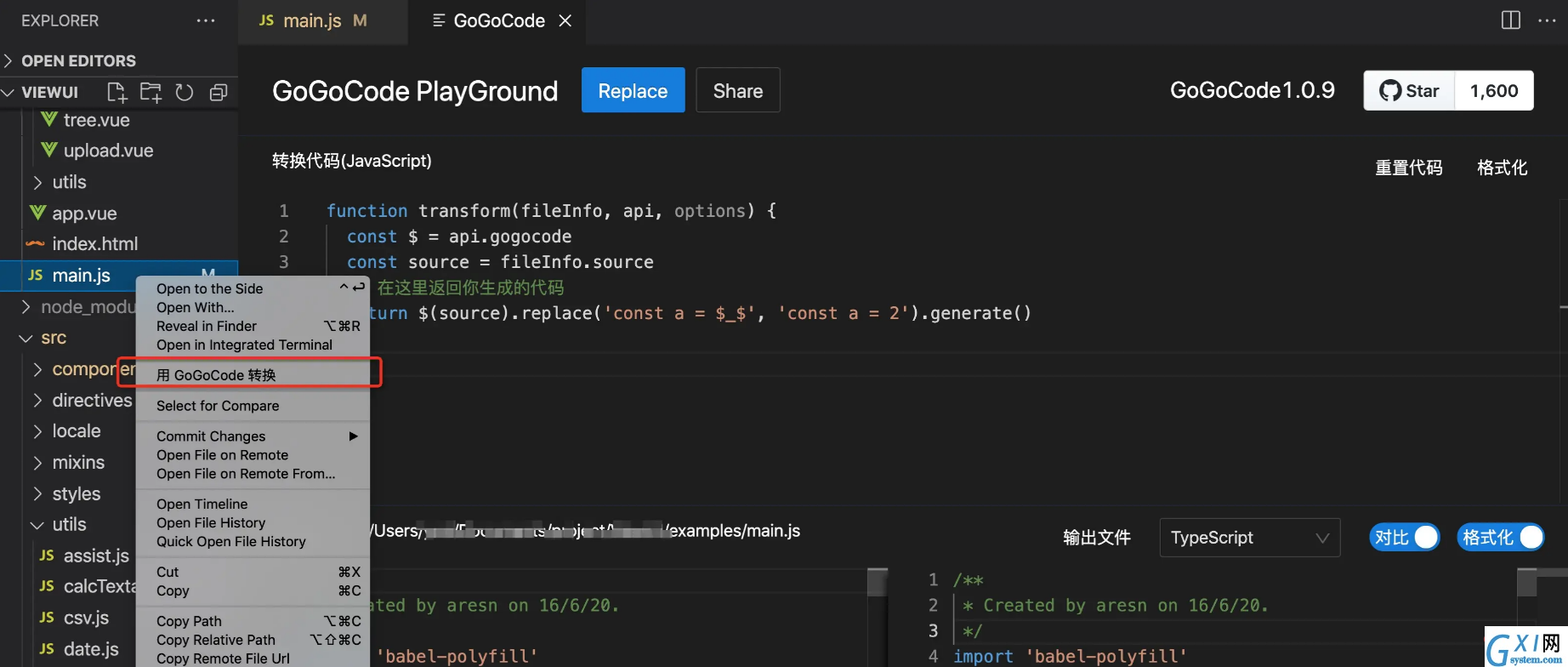Choose Cut in the context menu

click(x=253, y=573)
